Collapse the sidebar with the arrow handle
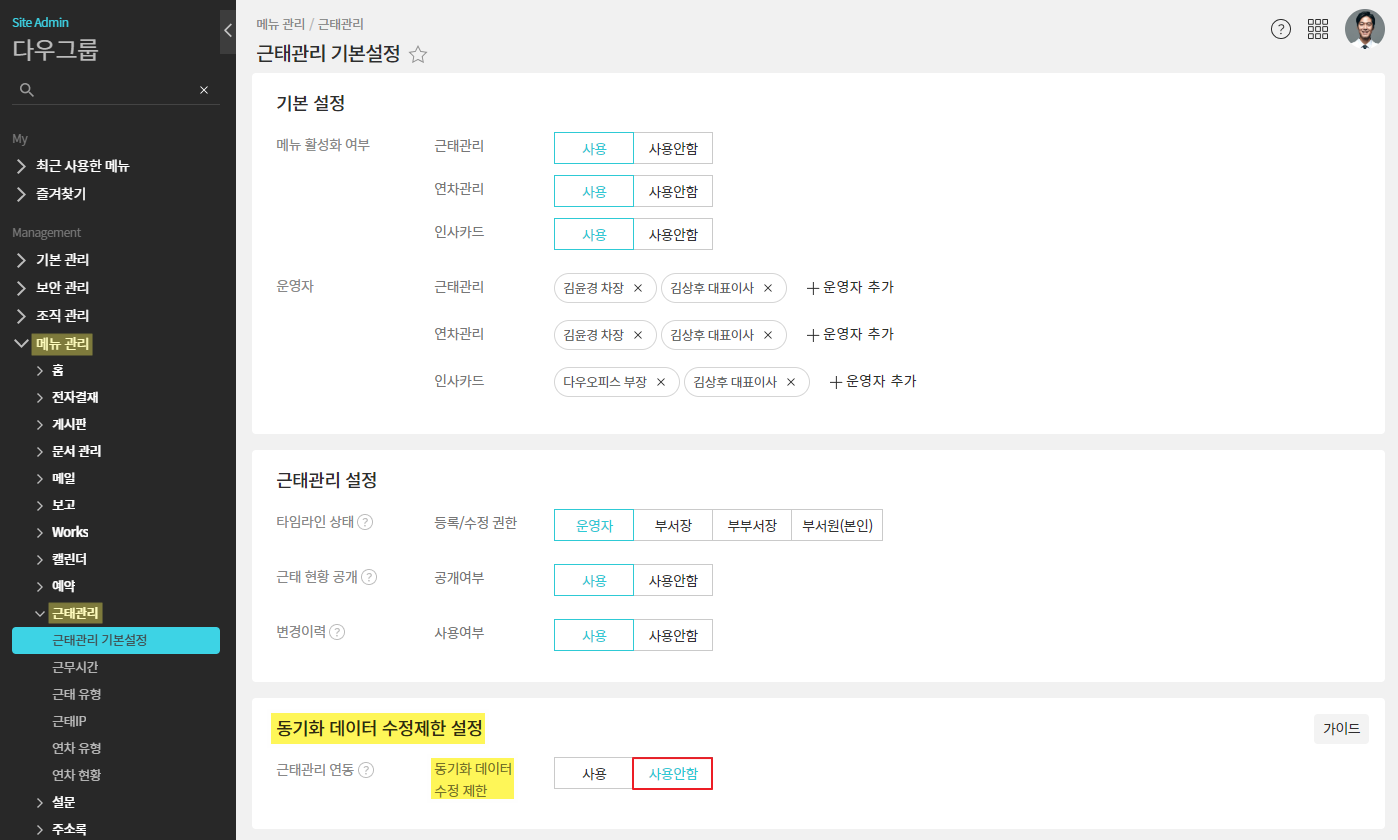Viewport: 1398px width, 840px height. [227, 31]
